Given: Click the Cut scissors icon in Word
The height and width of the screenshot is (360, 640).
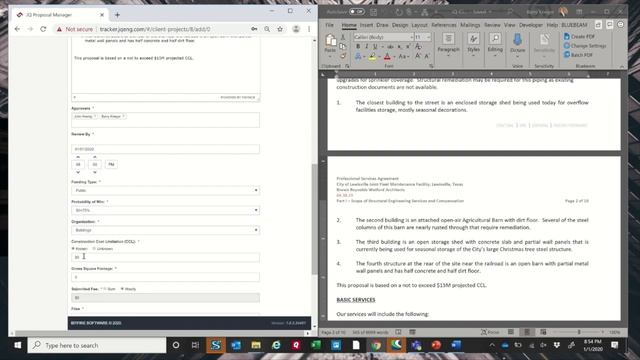Looking at the screenshot, I should [x=343, y=37].
